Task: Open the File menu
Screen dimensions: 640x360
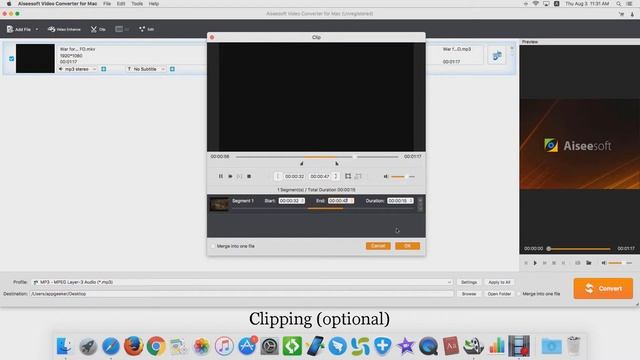Action: coord(107,4)
